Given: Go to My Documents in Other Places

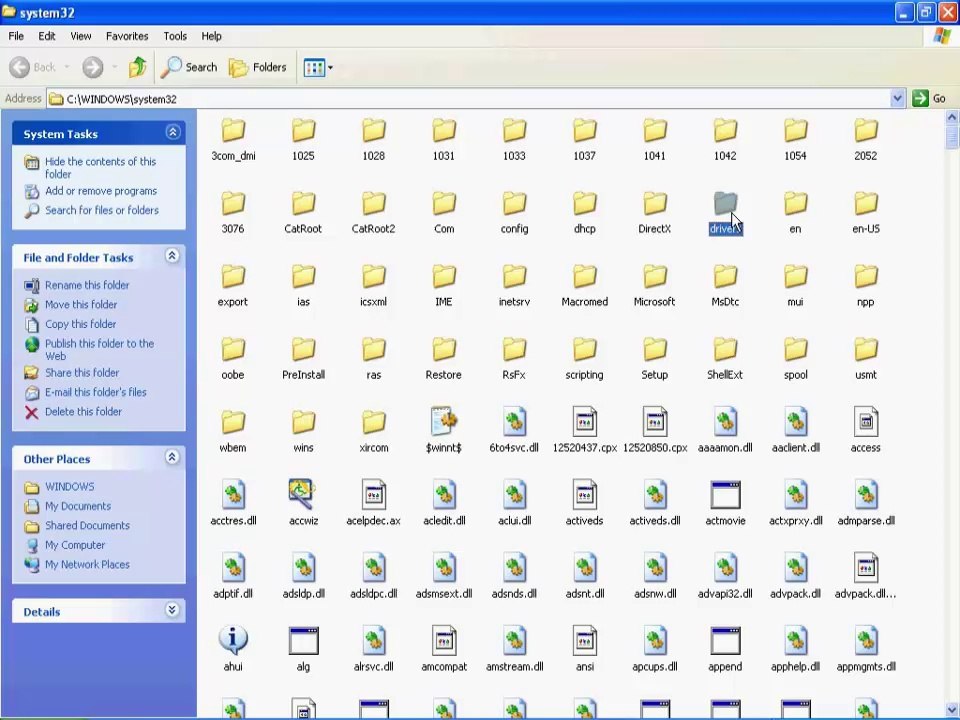Looking at the screenshot, I should 78,506.
